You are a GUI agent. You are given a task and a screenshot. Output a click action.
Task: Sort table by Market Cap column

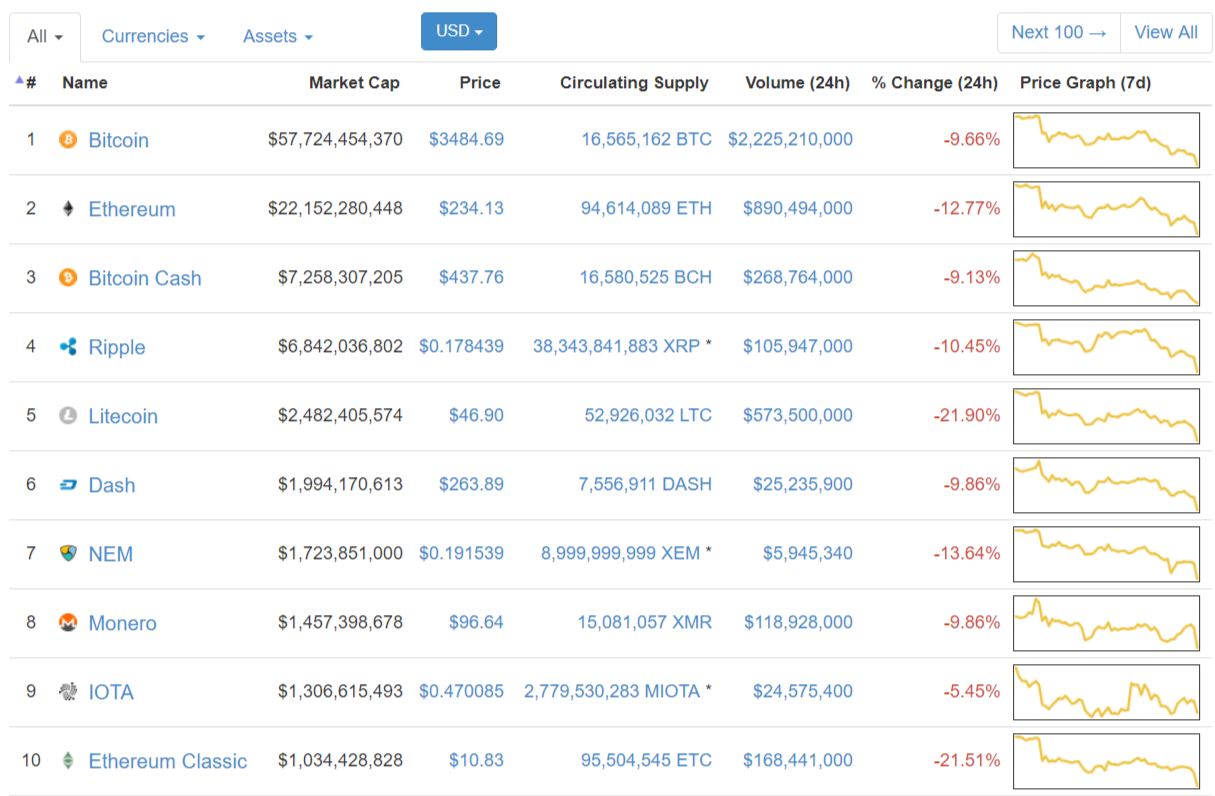354,83
